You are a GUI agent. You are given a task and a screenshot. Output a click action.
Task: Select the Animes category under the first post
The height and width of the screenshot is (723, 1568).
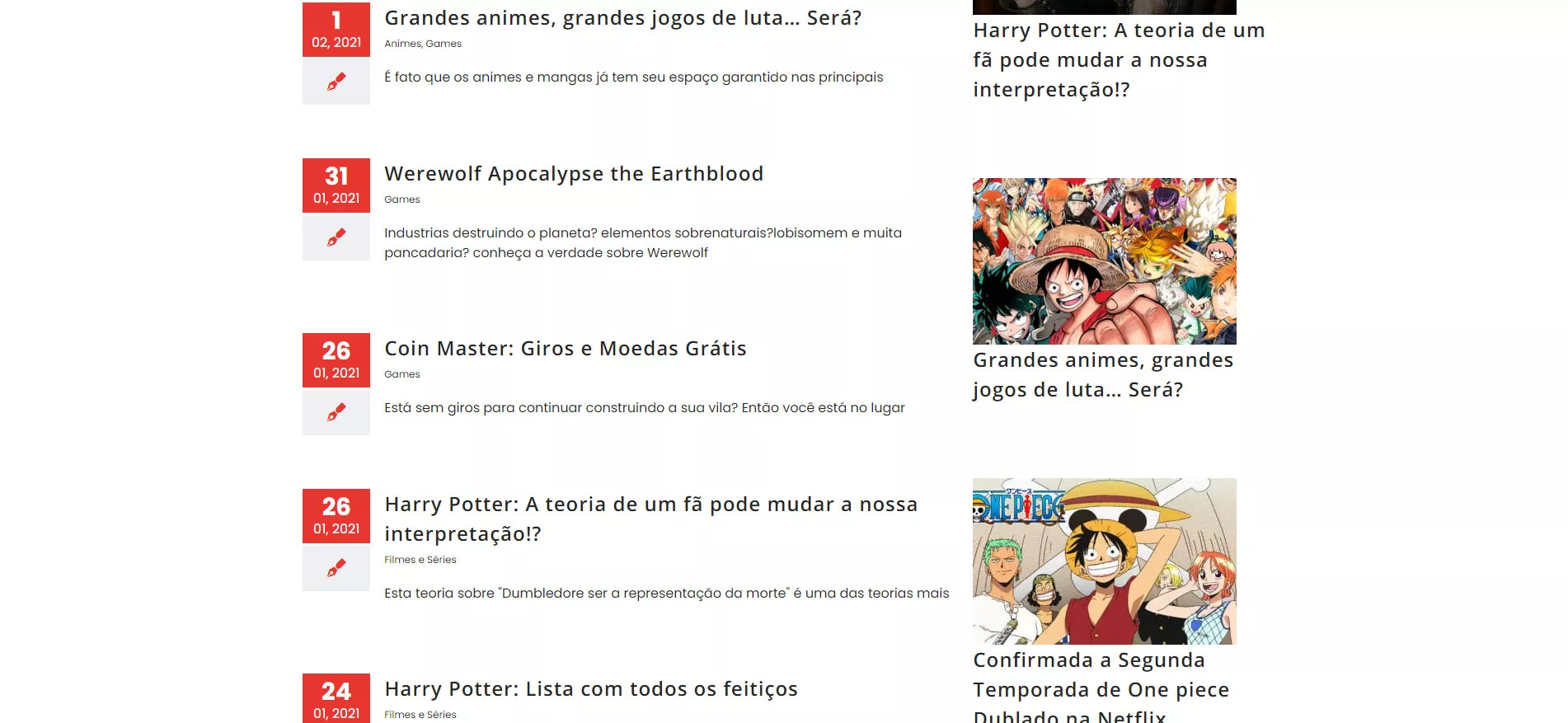coord(402,44)
